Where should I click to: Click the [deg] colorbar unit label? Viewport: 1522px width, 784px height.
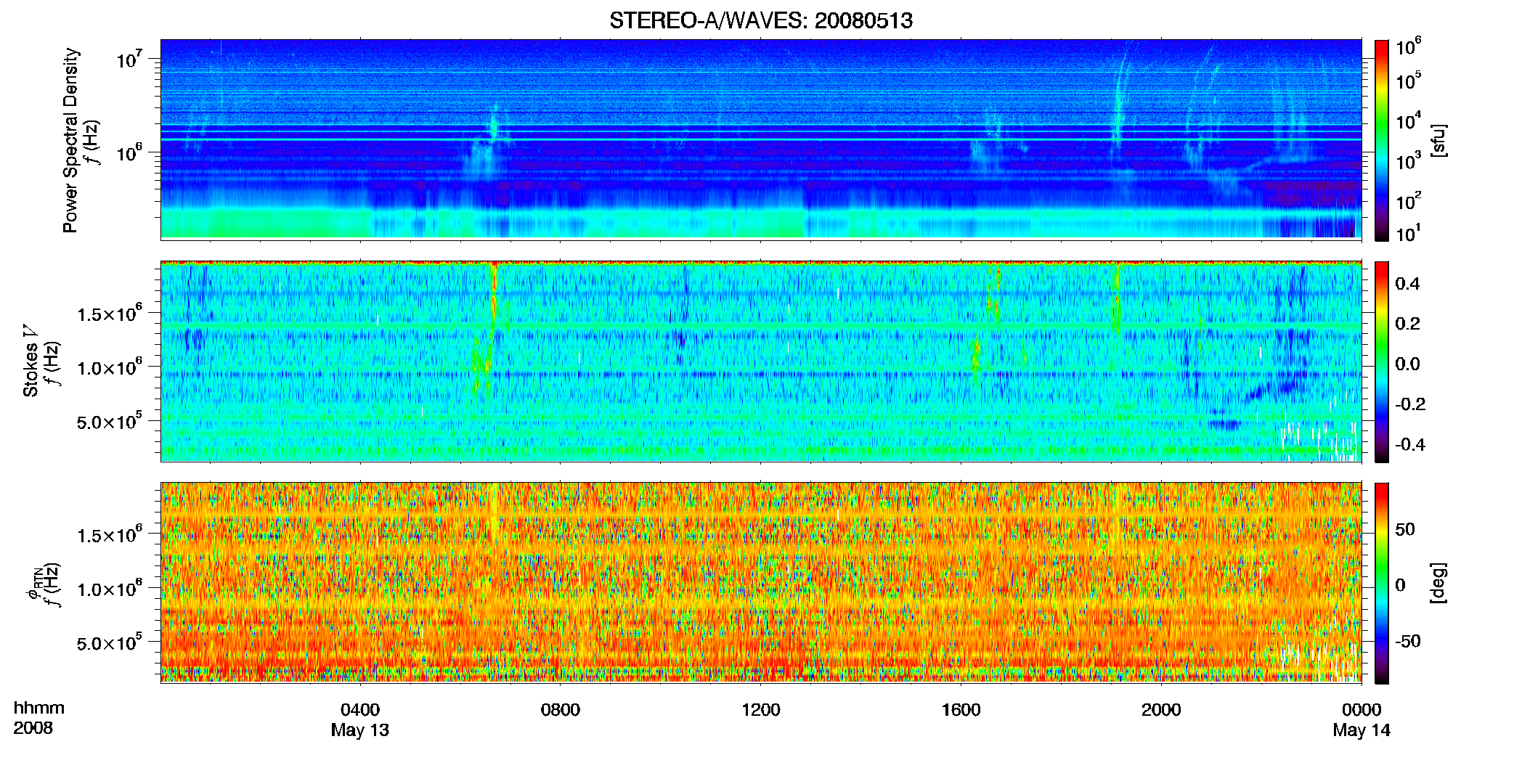tap(1438, 583)
